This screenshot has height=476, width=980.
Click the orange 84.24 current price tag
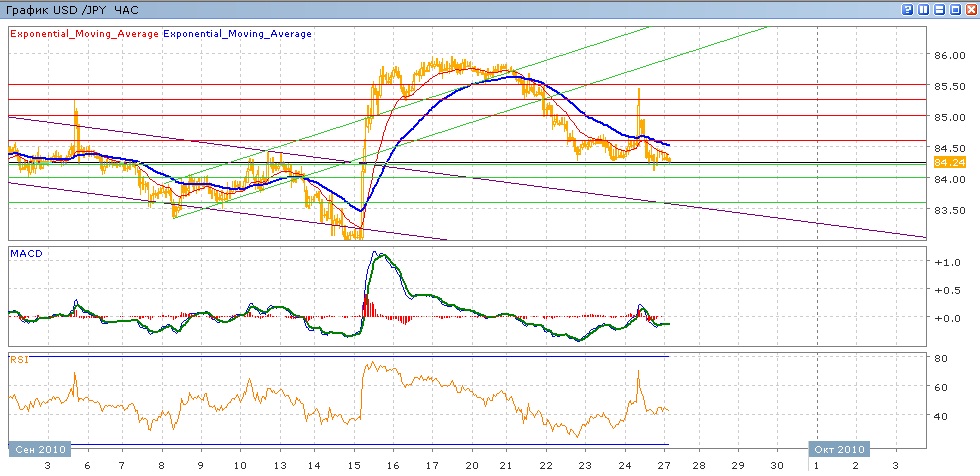tap(947, 161)
